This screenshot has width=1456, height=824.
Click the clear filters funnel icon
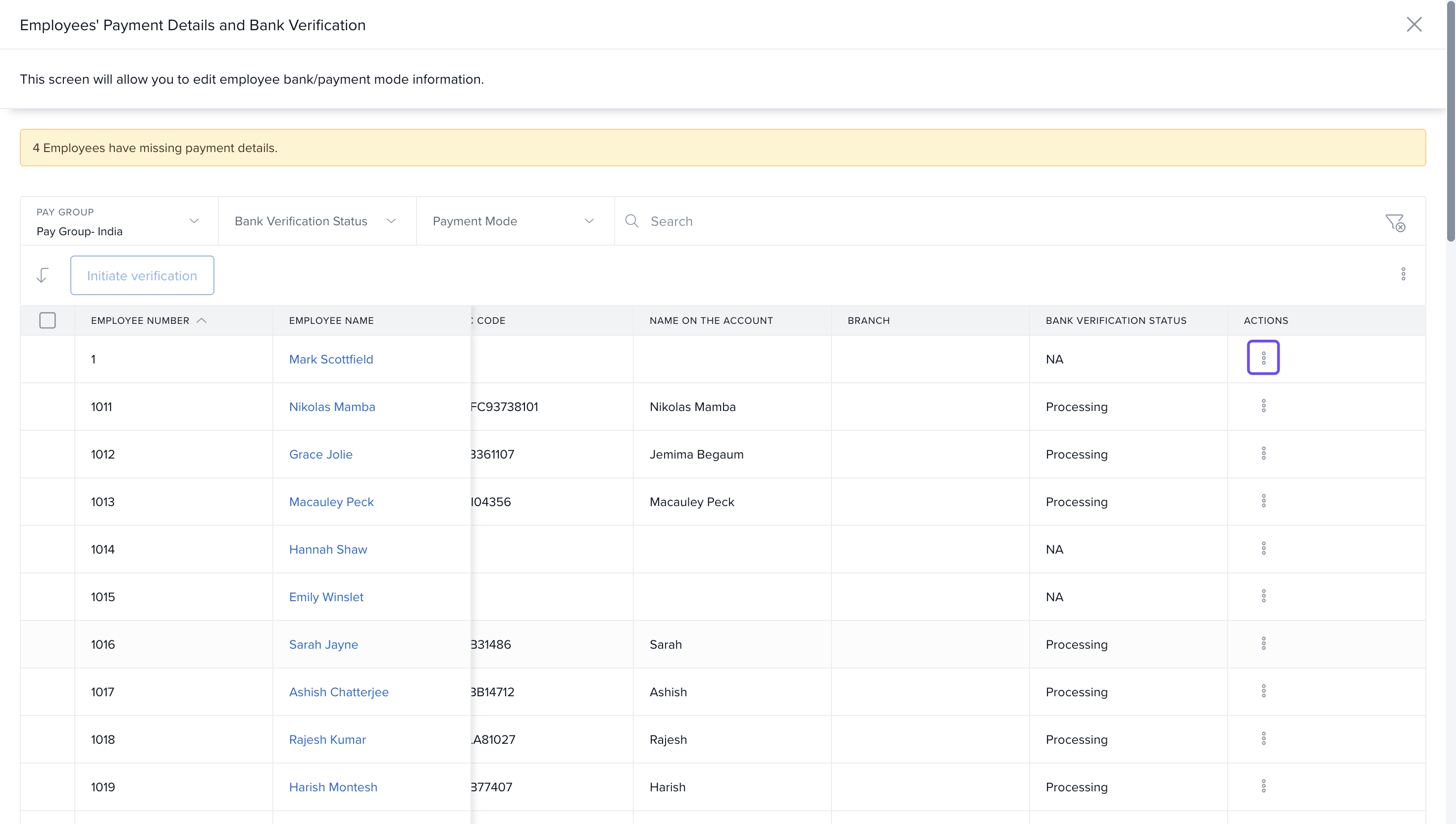1395,222
